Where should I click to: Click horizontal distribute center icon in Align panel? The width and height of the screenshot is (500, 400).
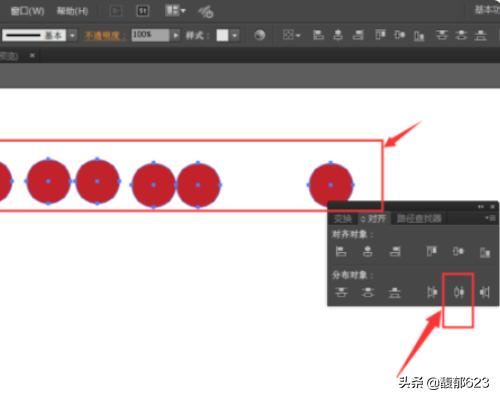point(459,292)
